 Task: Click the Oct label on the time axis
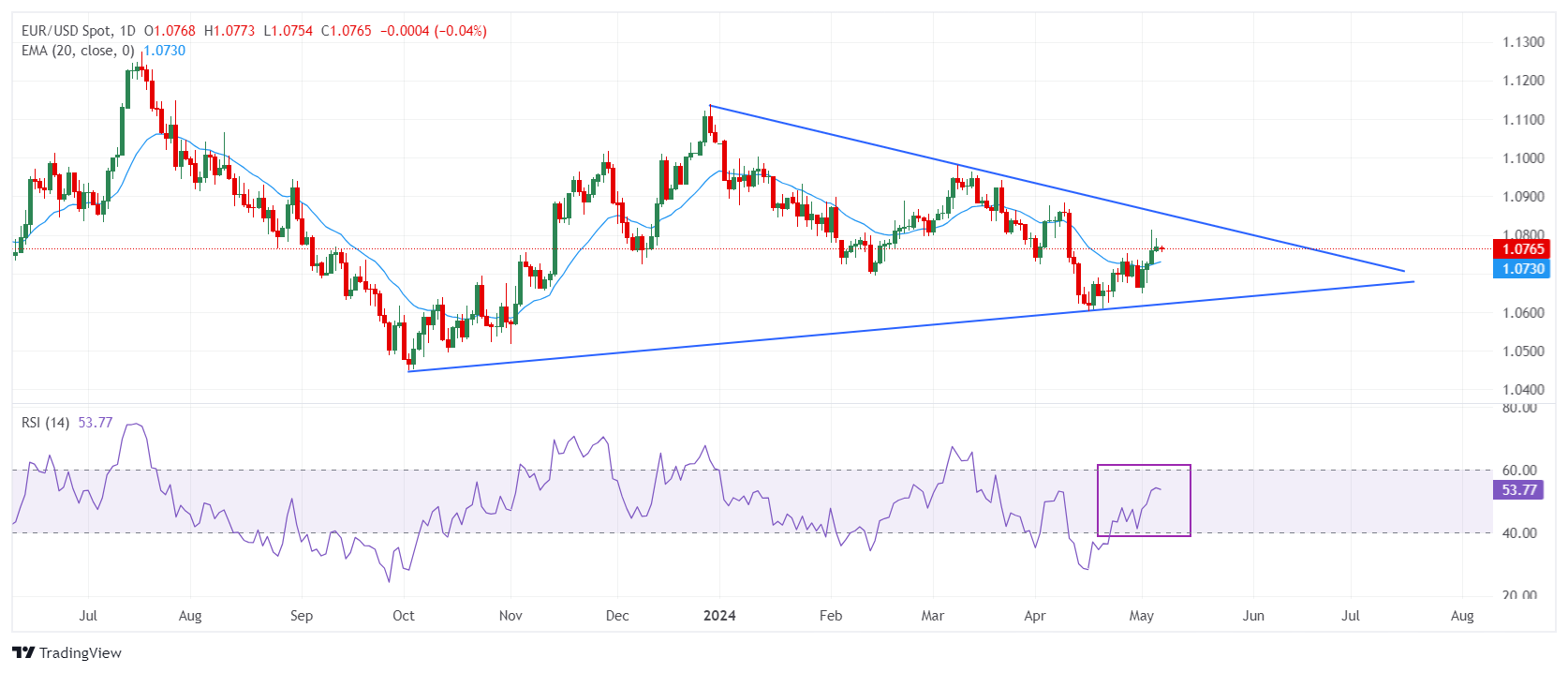404,616
